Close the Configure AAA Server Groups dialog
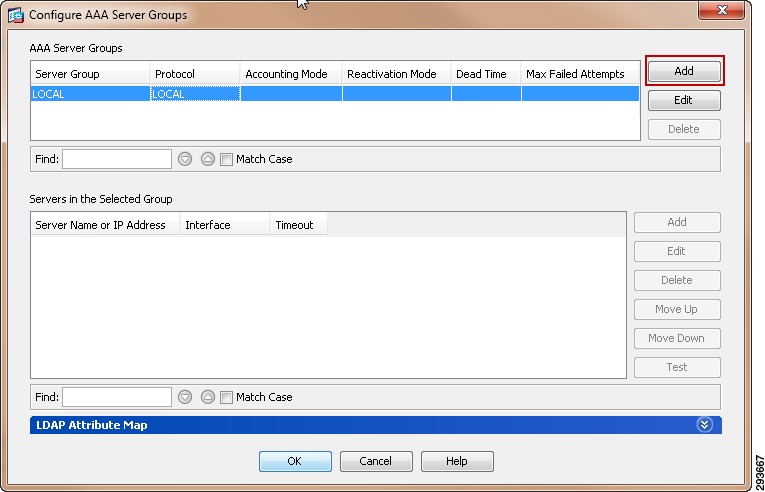 tap(723, 10)
